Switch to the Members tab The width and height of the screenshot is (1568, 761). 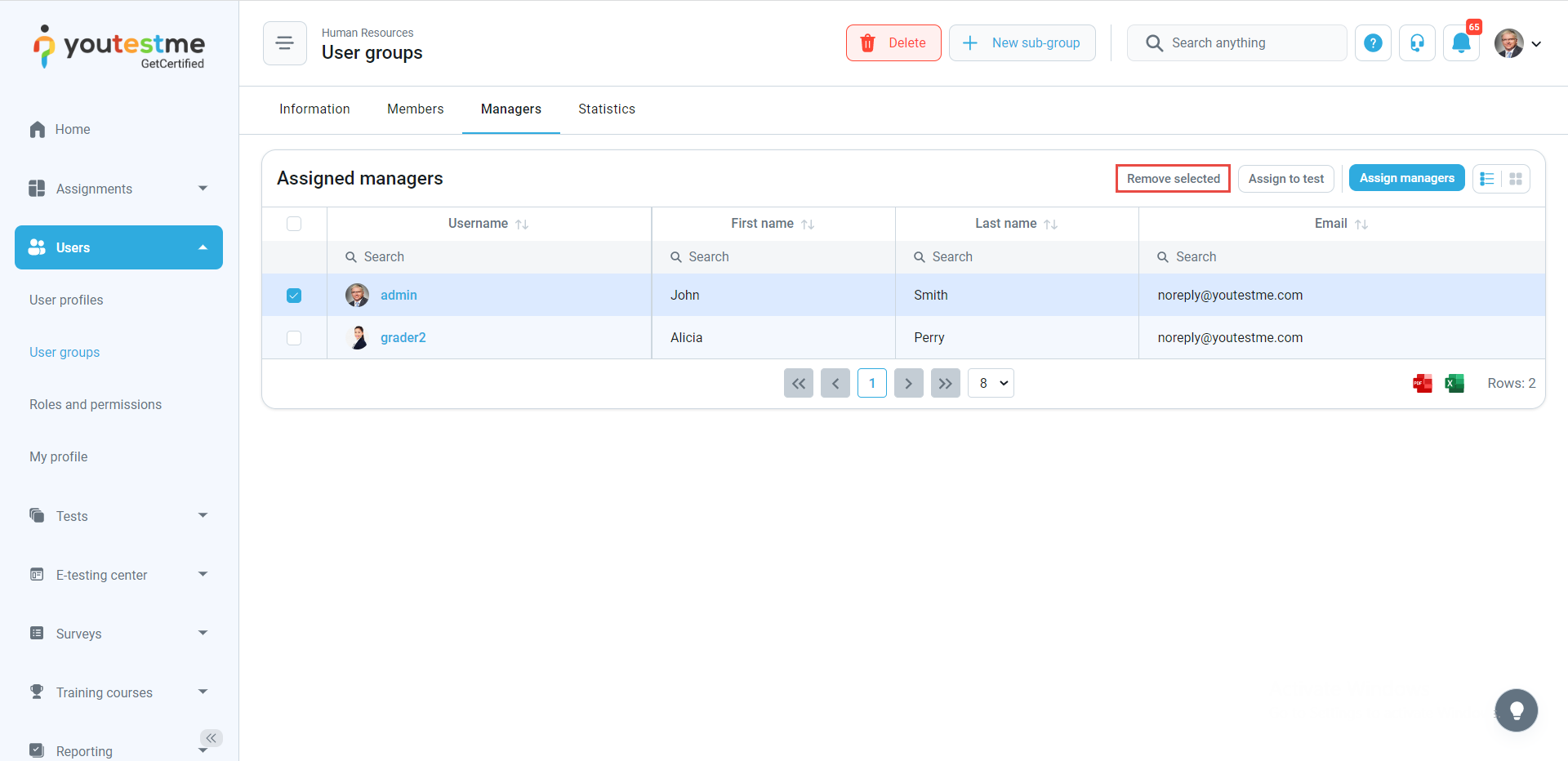(x=415, y=109)
